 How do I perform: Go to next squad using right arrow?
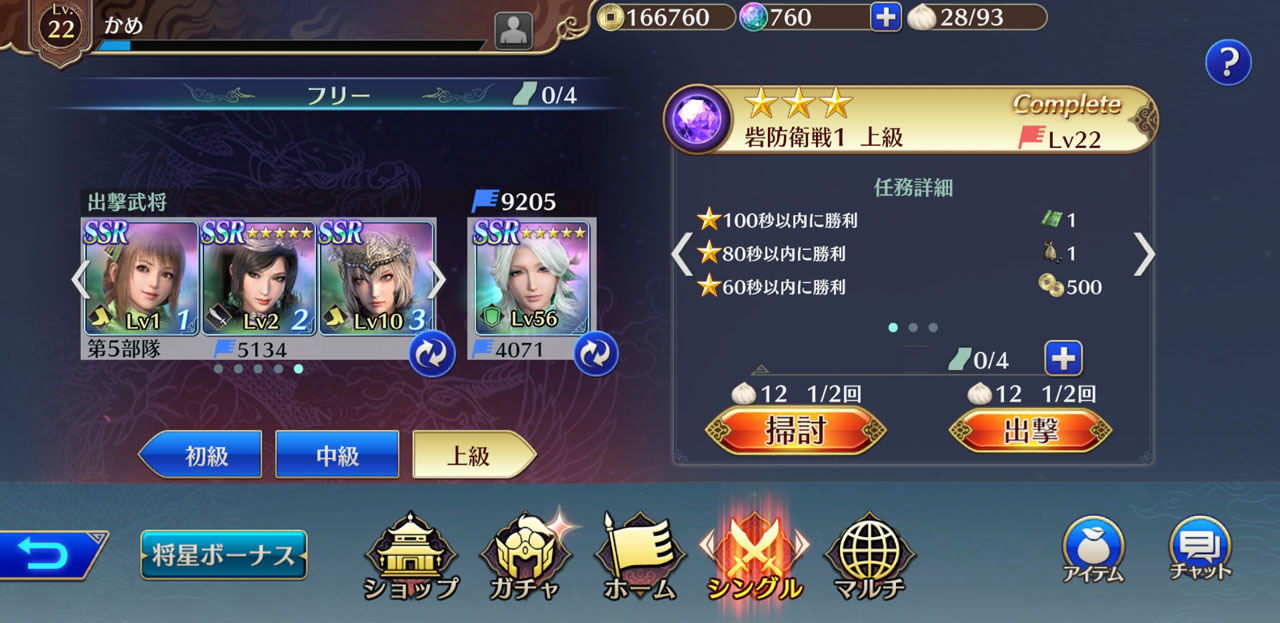pos(437,280)
